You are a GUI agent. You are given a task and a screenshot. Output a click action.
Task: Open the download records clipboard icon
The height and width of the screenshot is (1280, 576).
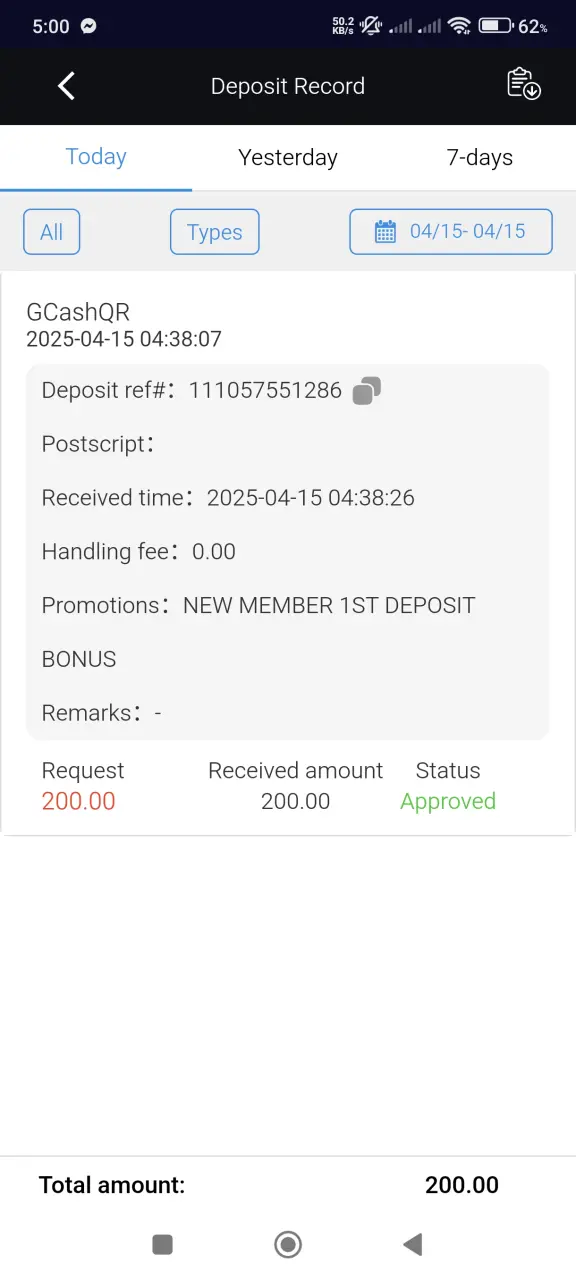[524, 84]
